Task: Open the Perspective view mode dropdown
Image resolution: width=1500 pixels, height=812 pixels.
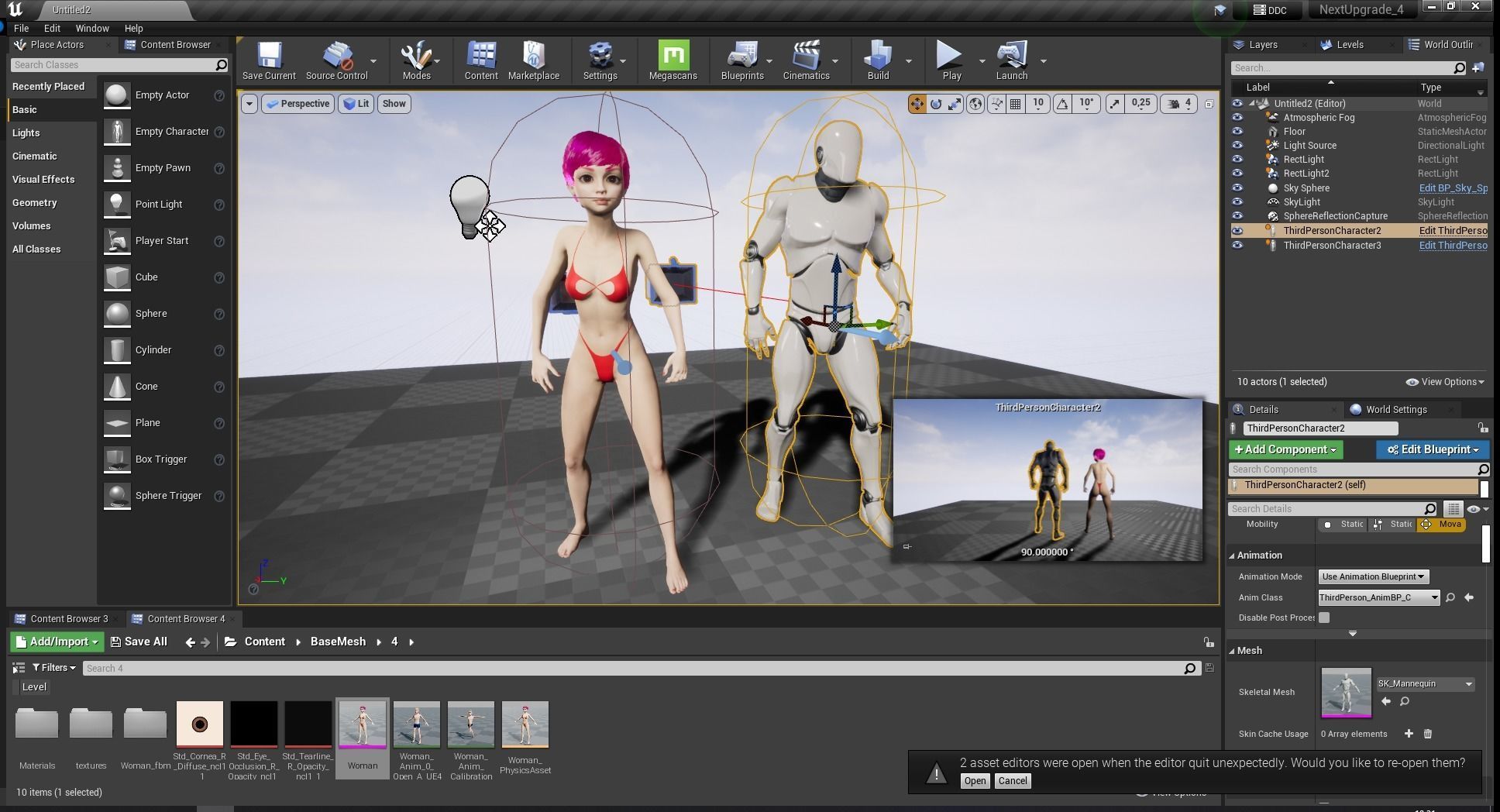Action: (298, 104)
